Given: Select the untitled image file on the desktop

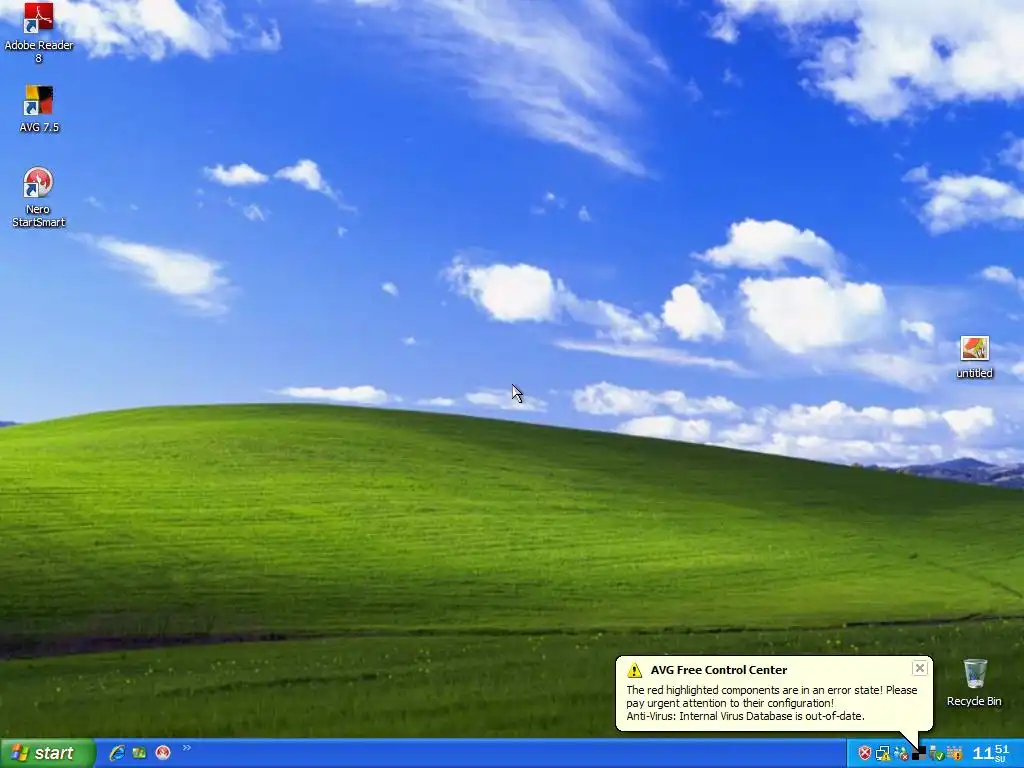Looking at the screenshot, I should click(x=974, y=349).
